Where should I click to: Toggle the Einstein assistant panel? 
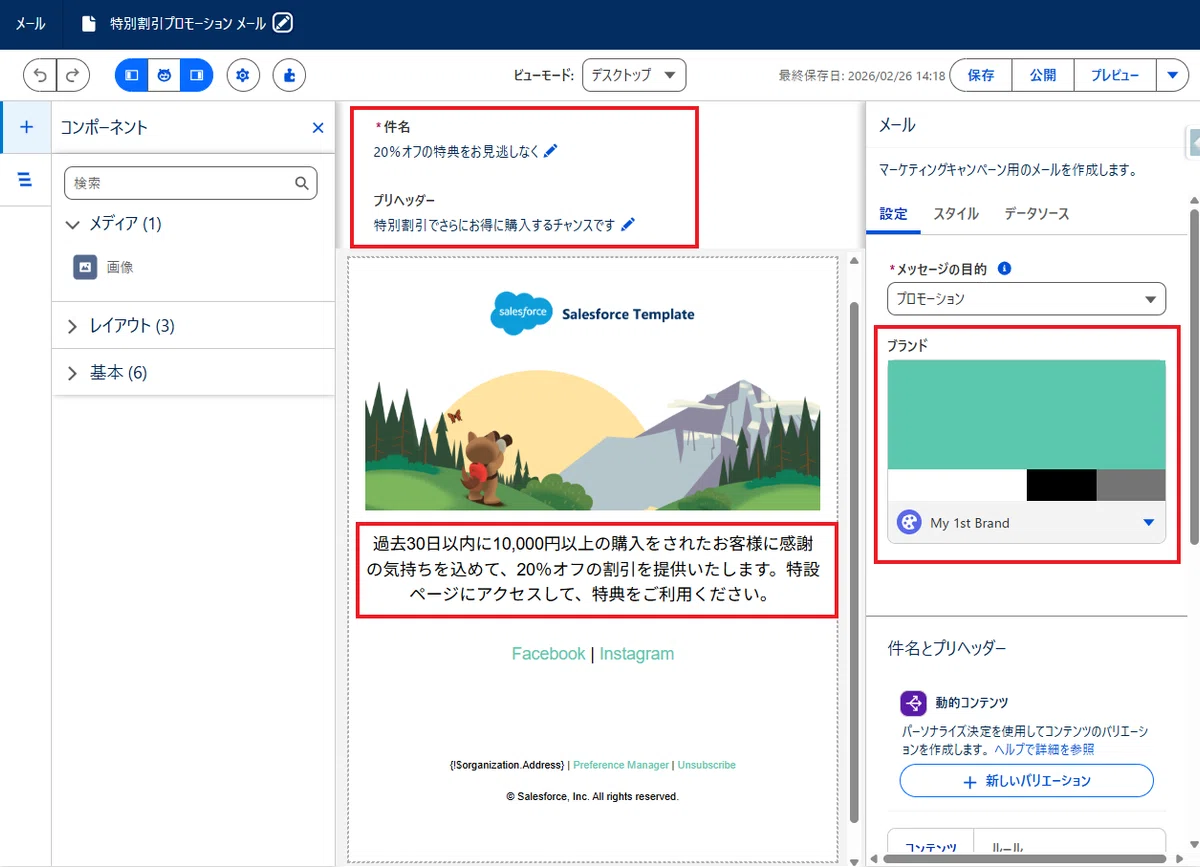[164, 75]
